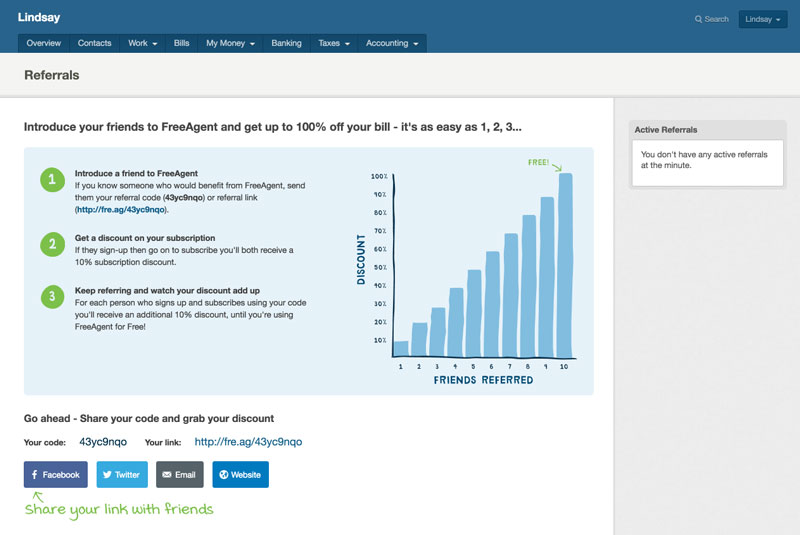Image resolution: width=800 pixels, height=535 pixels.
Task: Expand the Taxes menu
Action: (x=334, y=43)
